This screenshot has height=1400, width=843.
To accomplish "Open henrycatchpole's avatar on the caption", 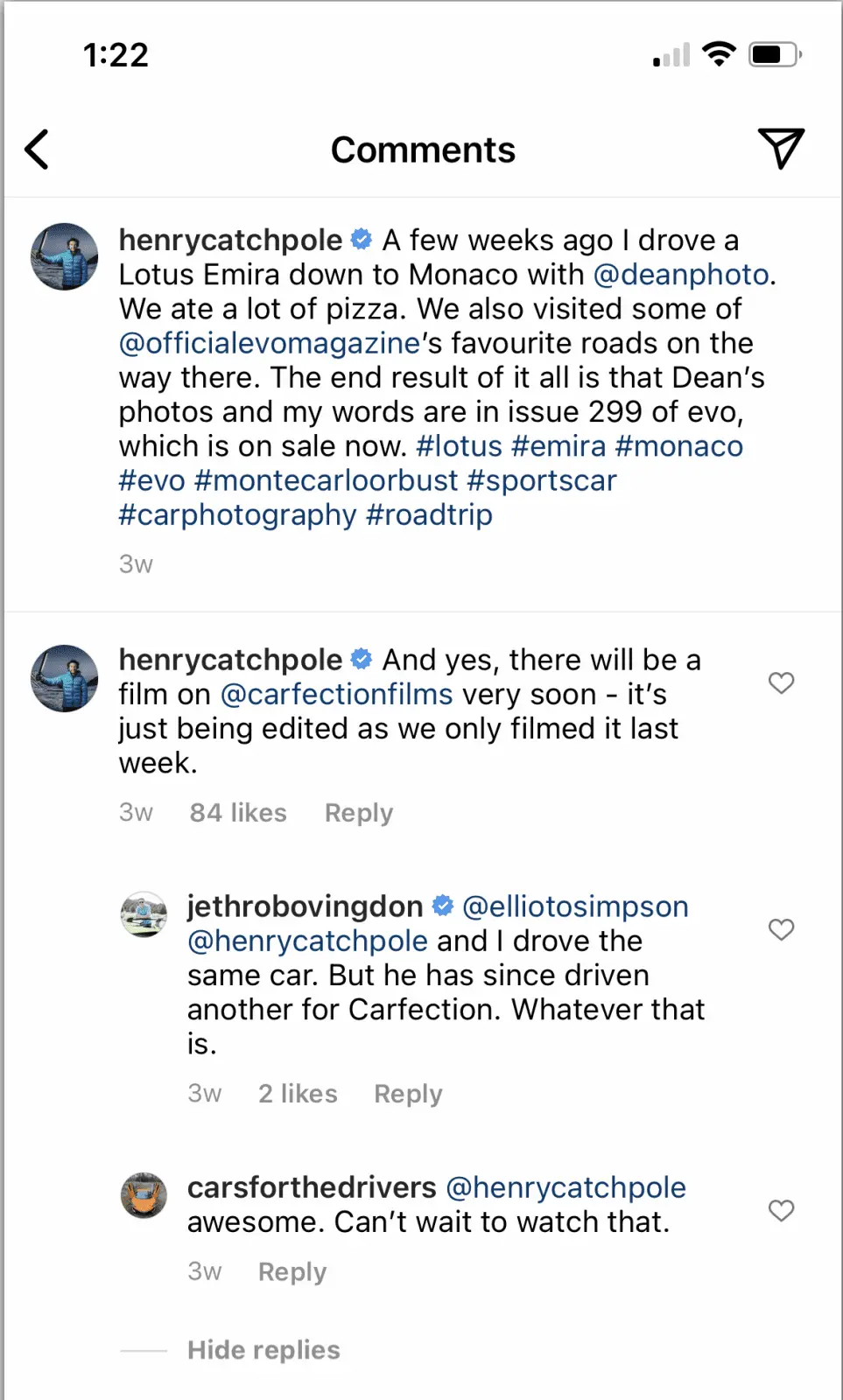I will pyautogui.click(x=65, y=256).
